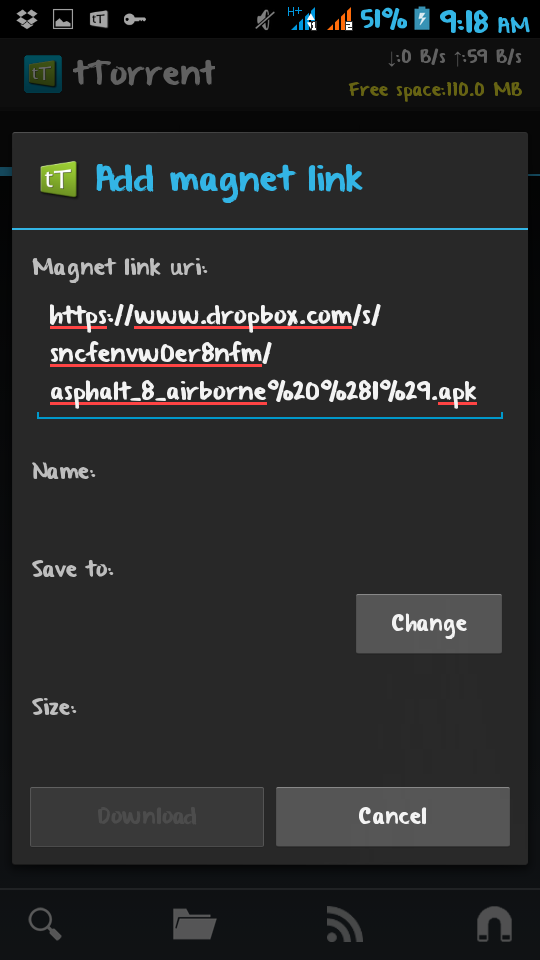
Task: Click the greyed Download button
Action: pyautogui.click(x=147, y=816)
